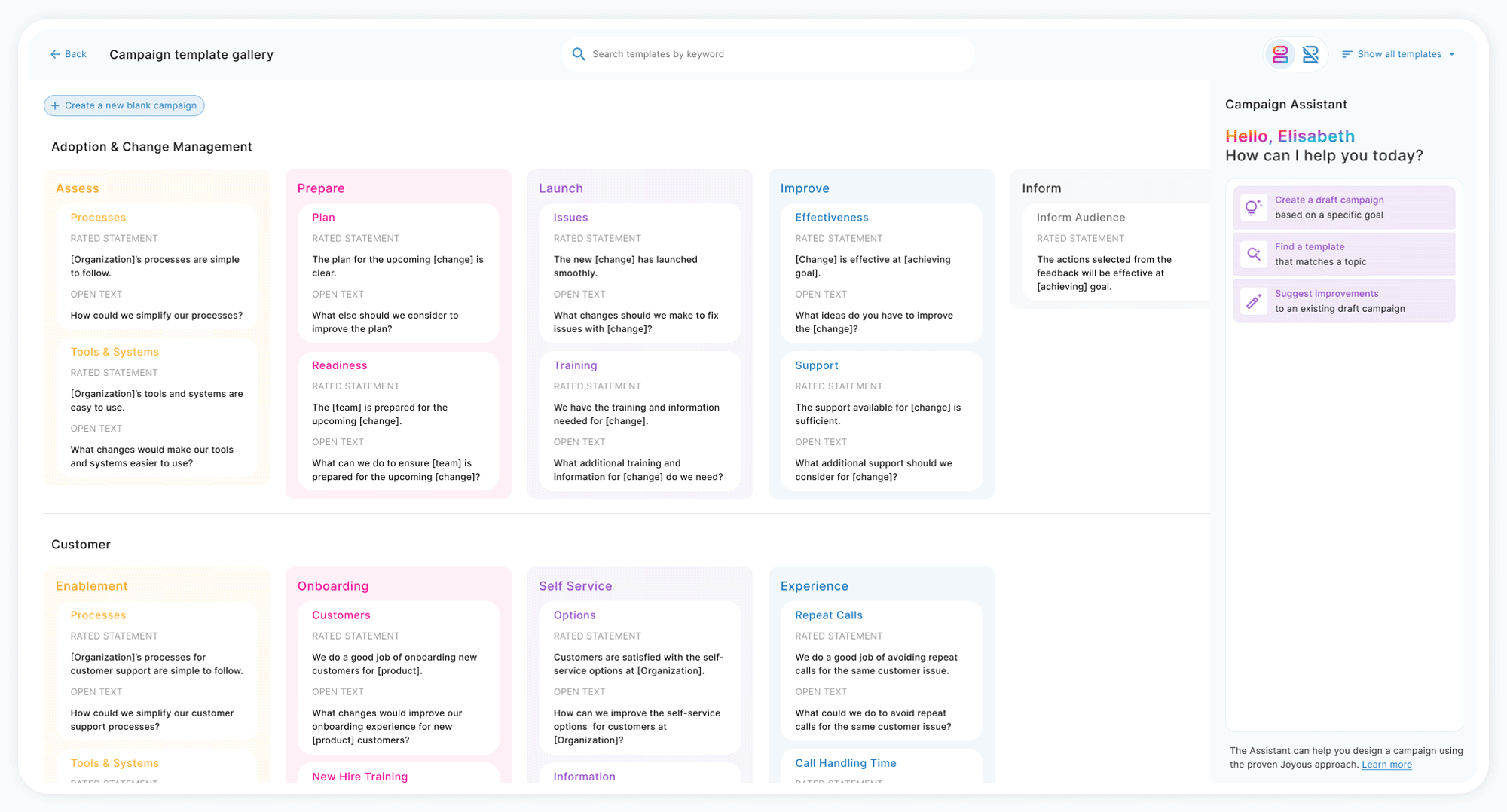Turn off assistant using crossed-out robot toggle
This screenshot has height=812, width=1507.
[1310, 54]
